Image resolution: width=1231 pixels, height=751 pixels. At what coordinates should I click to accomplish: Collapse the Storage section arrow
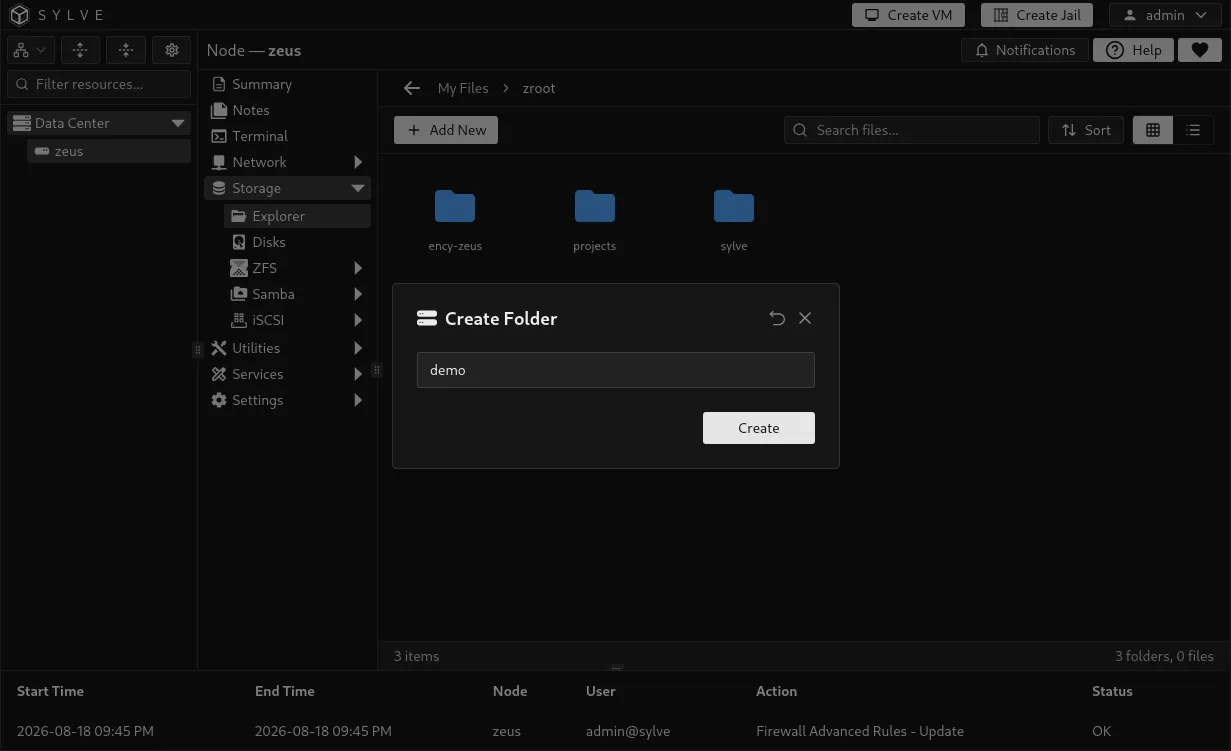(358, 188)
